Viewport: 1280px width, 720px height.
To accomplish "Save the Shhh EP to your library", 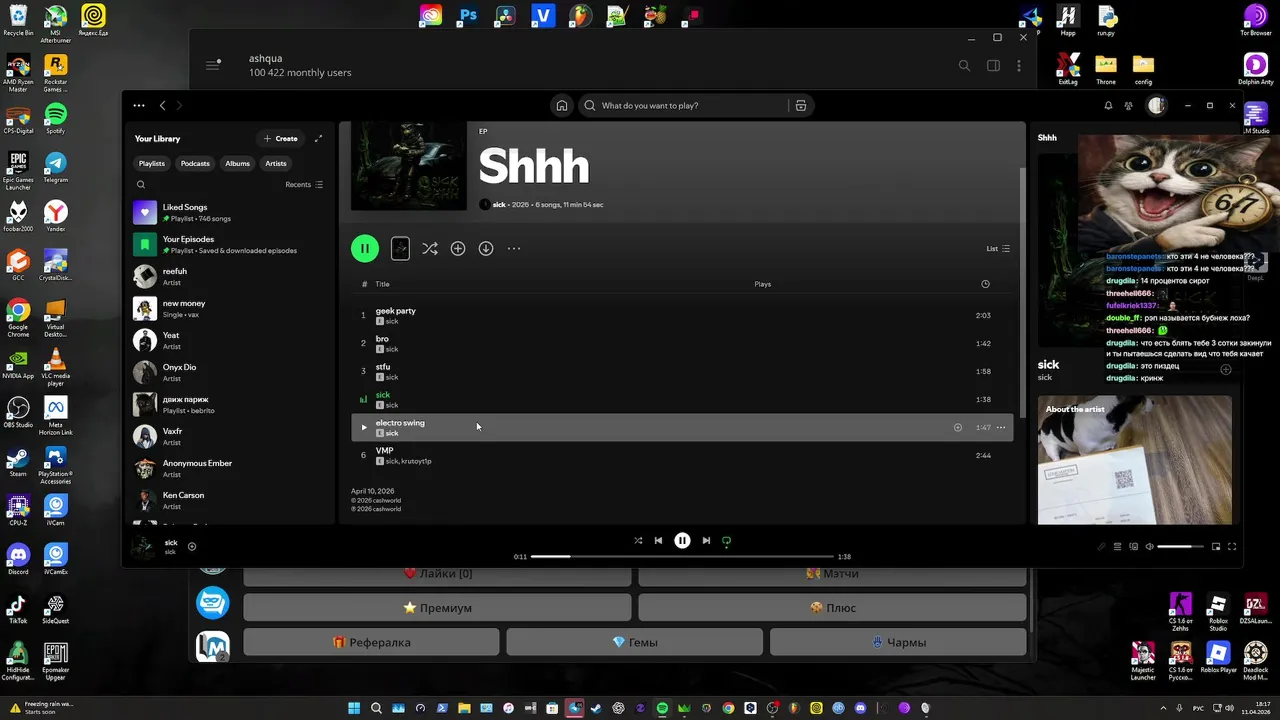I will coord(458,248).
